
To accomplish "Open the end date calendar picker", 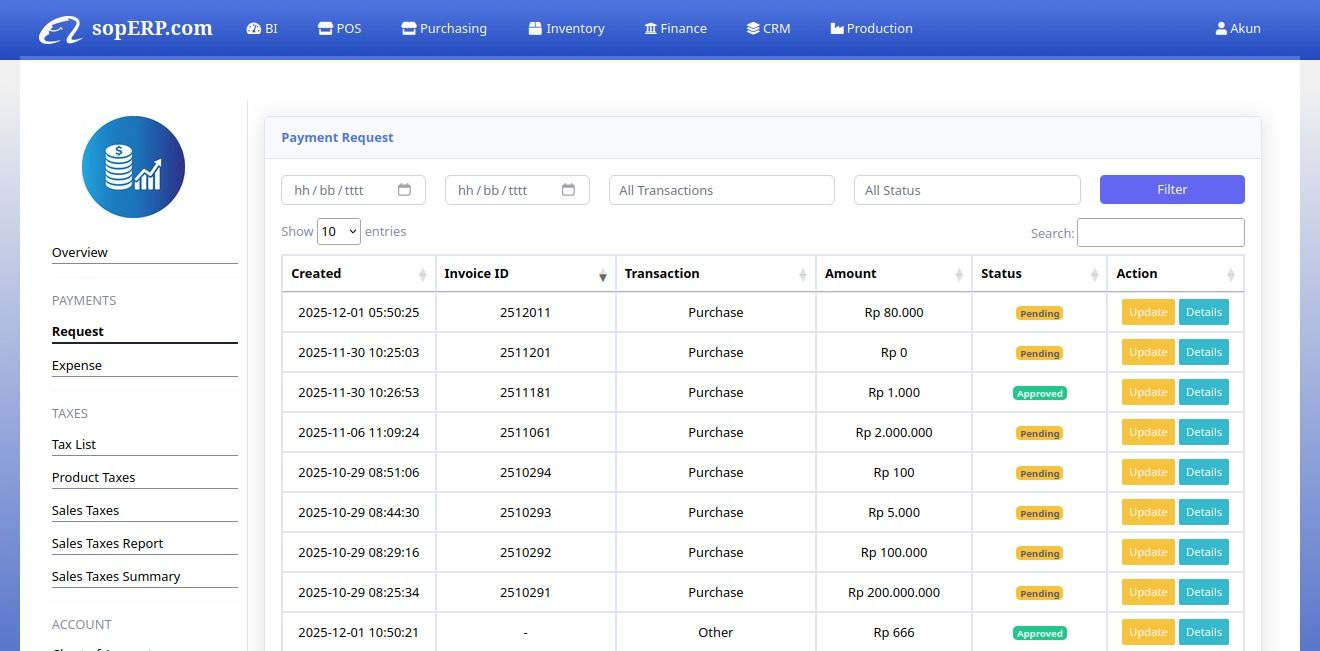I will point(568,188).
